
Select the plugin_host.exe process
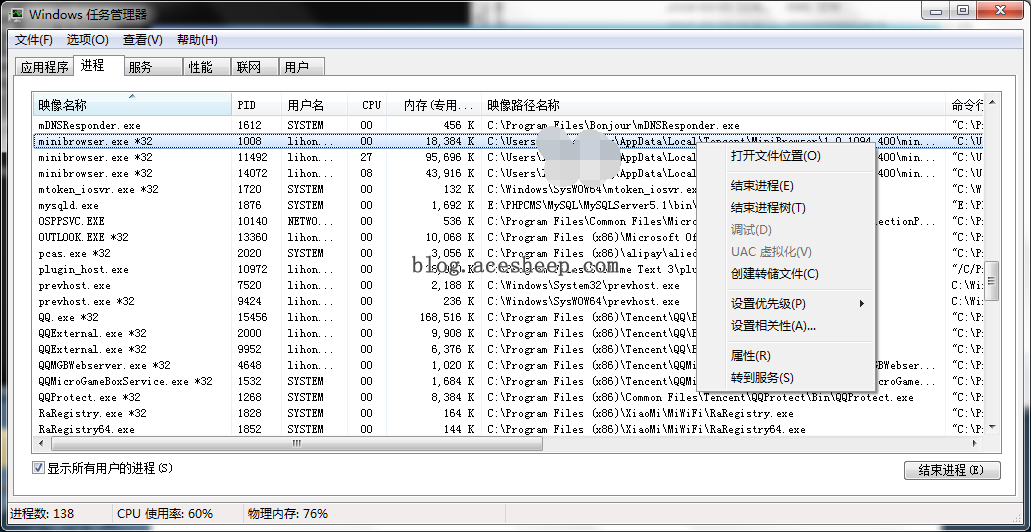509,269
